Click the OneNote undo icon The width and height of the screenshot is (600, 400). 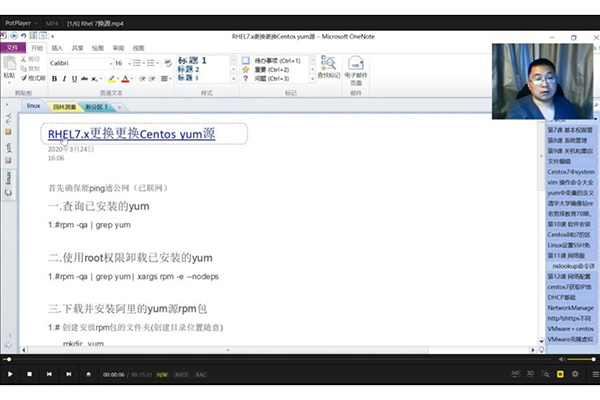(24, 36)
